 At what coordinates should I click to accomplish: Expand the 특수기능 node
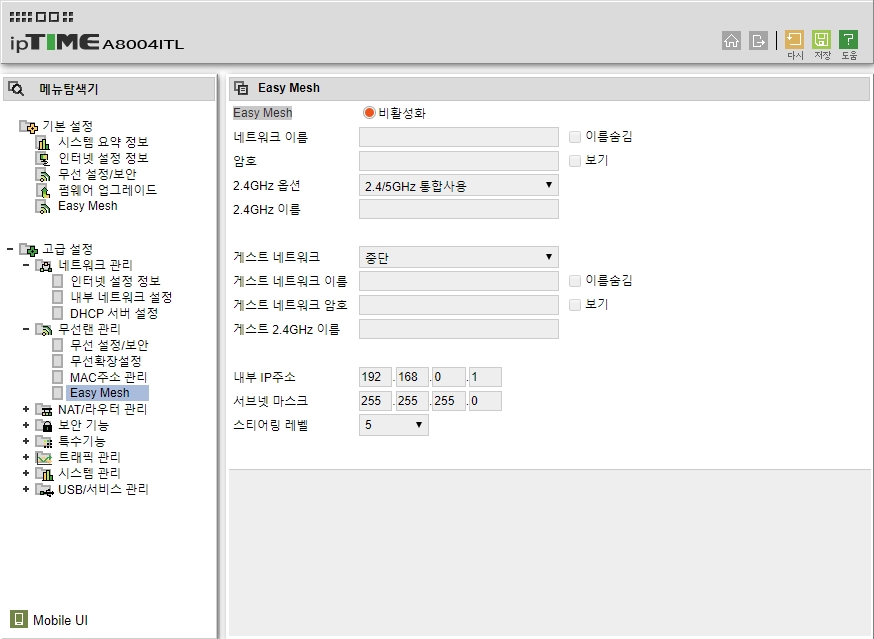coord(26,441)
